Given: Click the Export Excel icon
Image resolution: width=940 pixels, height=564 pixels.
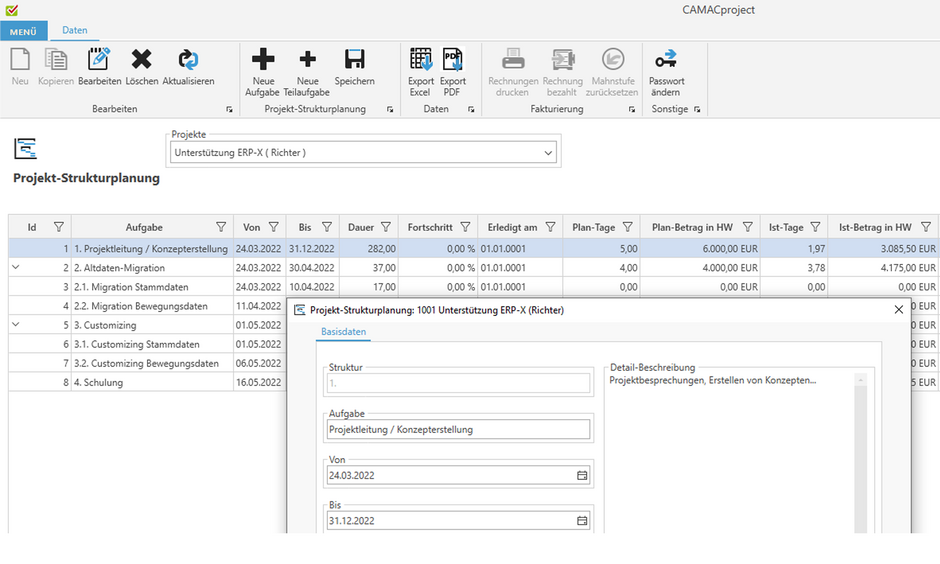Looking at the screenshot, I should pyautogui.click(x=421, y=60).
